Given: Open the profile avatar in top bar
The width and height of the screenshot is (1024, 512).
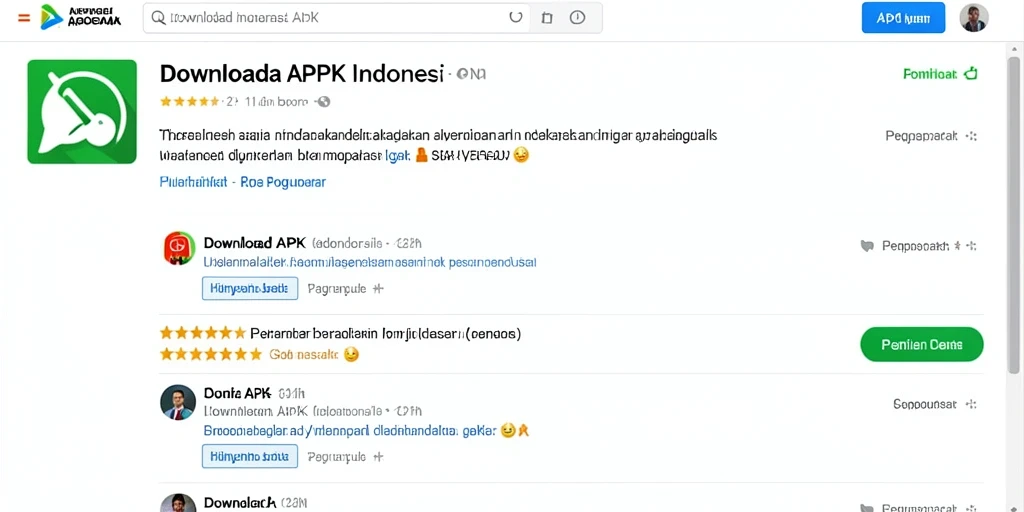Looking at the screenshot, I should 974,18.
